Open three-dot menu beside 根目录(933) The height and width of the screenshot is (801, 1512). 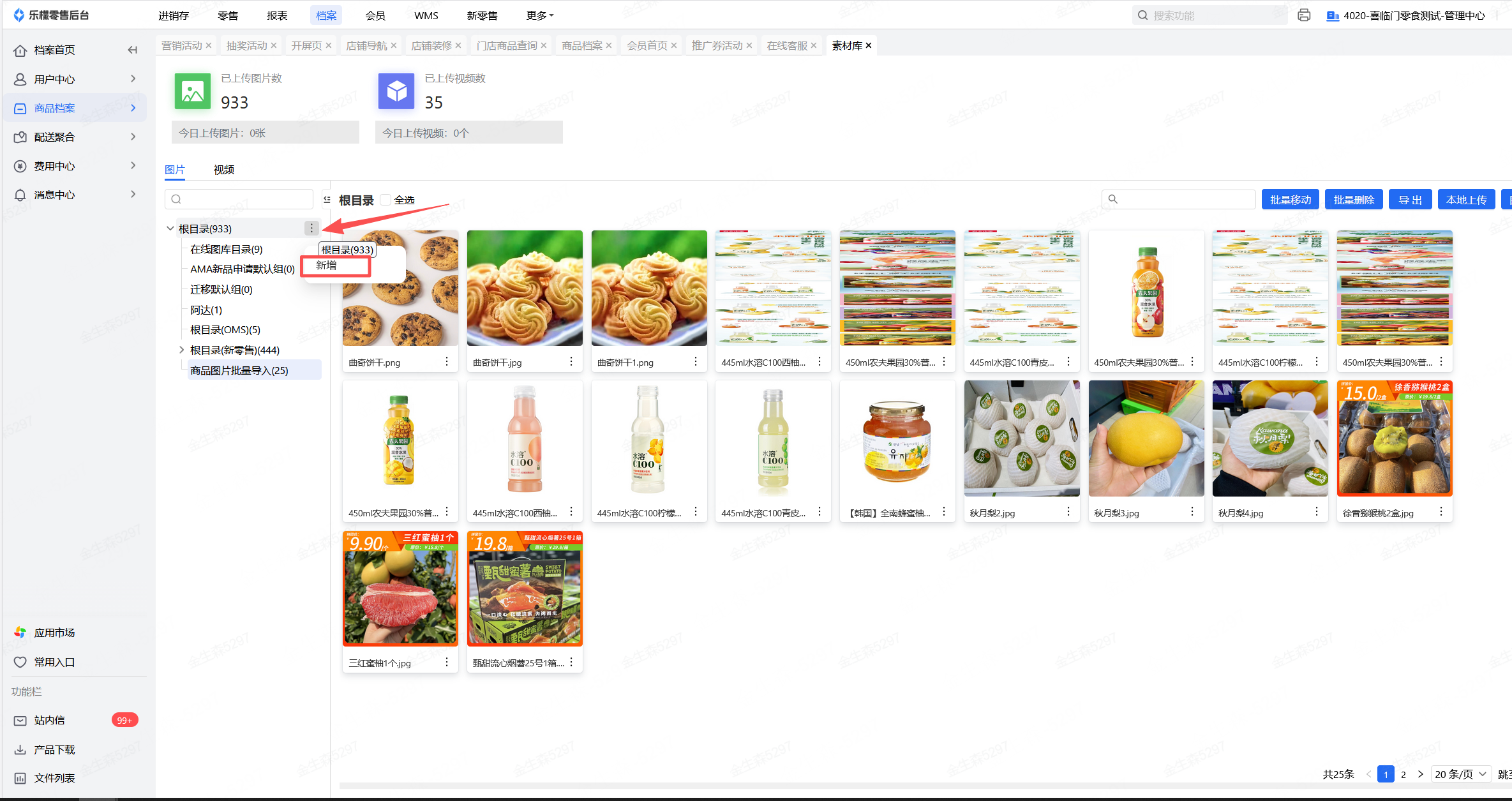pyautogui.click(x=311, y=228)
